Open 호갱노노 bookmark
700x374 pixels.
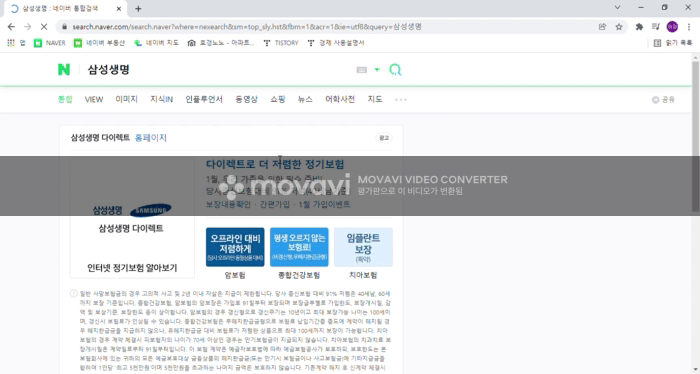[x=221, y=43]
